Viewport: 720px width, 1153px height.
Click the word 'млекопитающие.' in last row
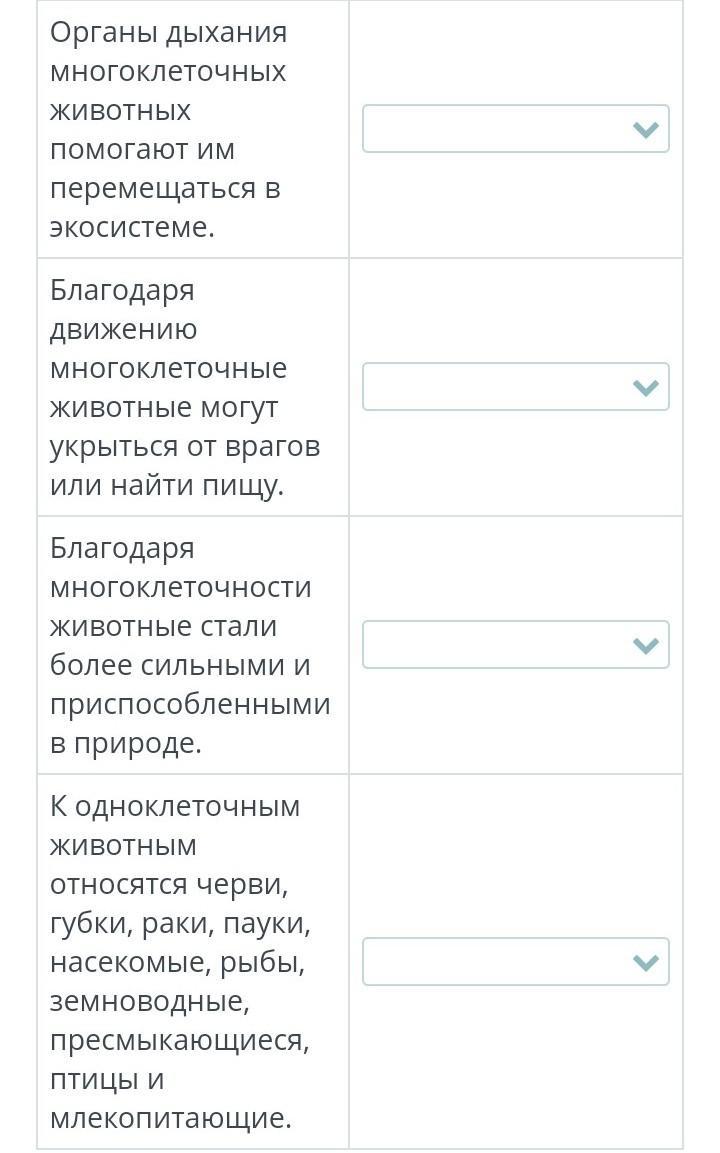click(171, 1118)
